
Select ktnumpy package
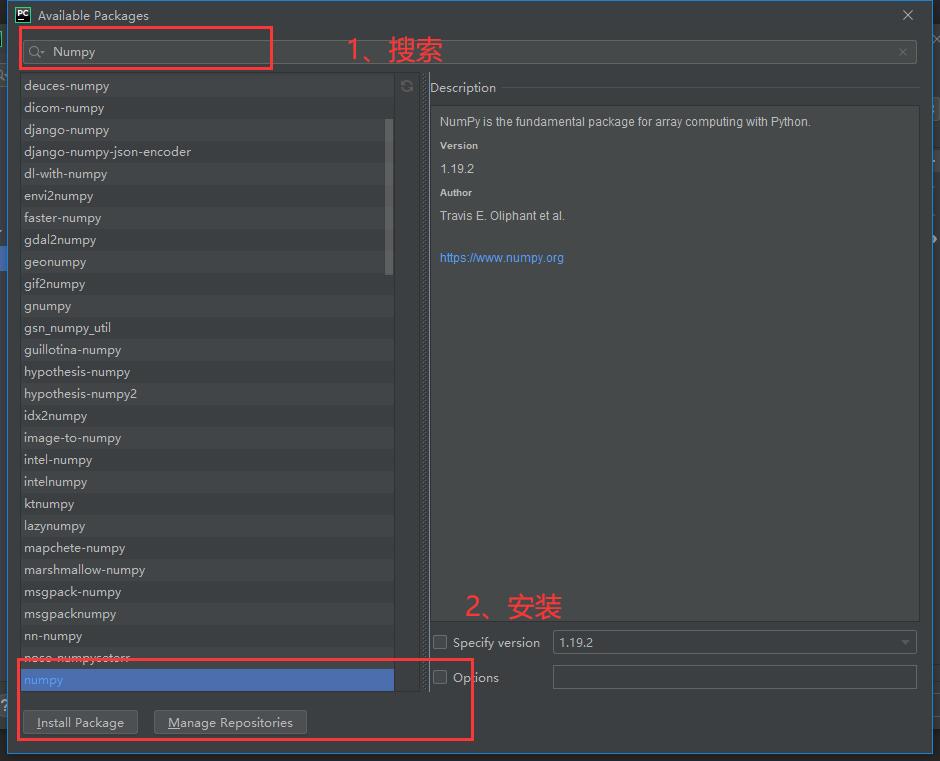click(x=207, y=504)
